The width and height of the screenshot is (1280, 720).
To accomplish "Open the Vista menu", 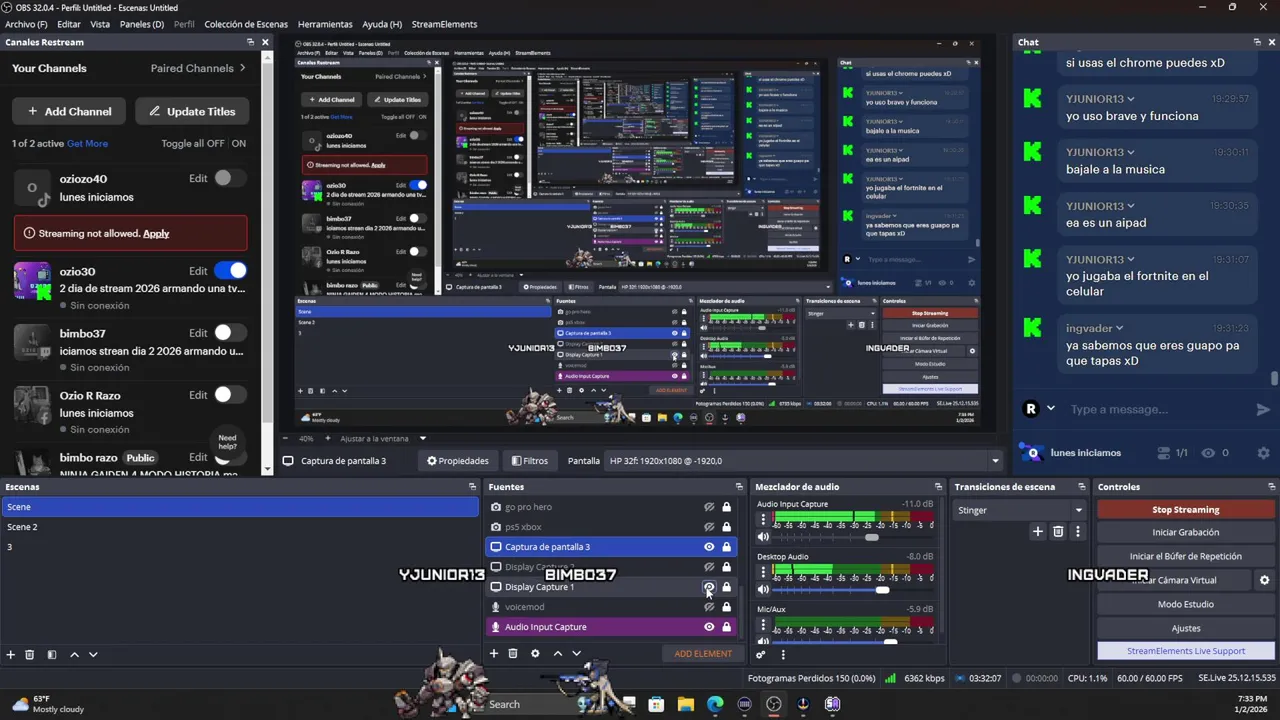I will (100, 24).
